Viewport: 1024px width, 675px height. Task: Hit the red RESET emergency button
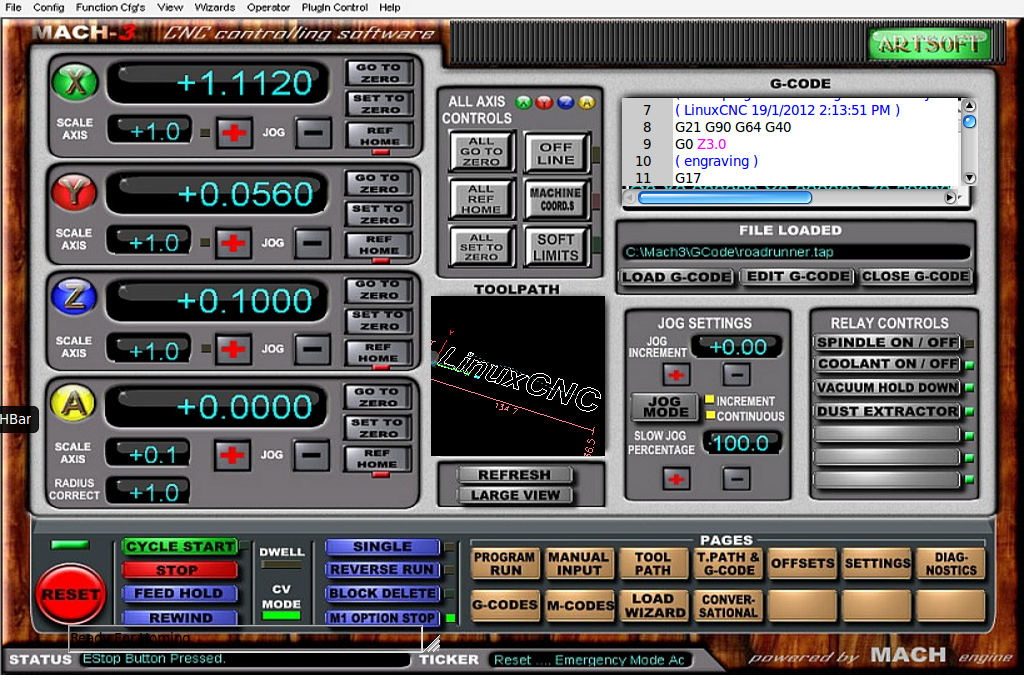[x=71, y=594]
